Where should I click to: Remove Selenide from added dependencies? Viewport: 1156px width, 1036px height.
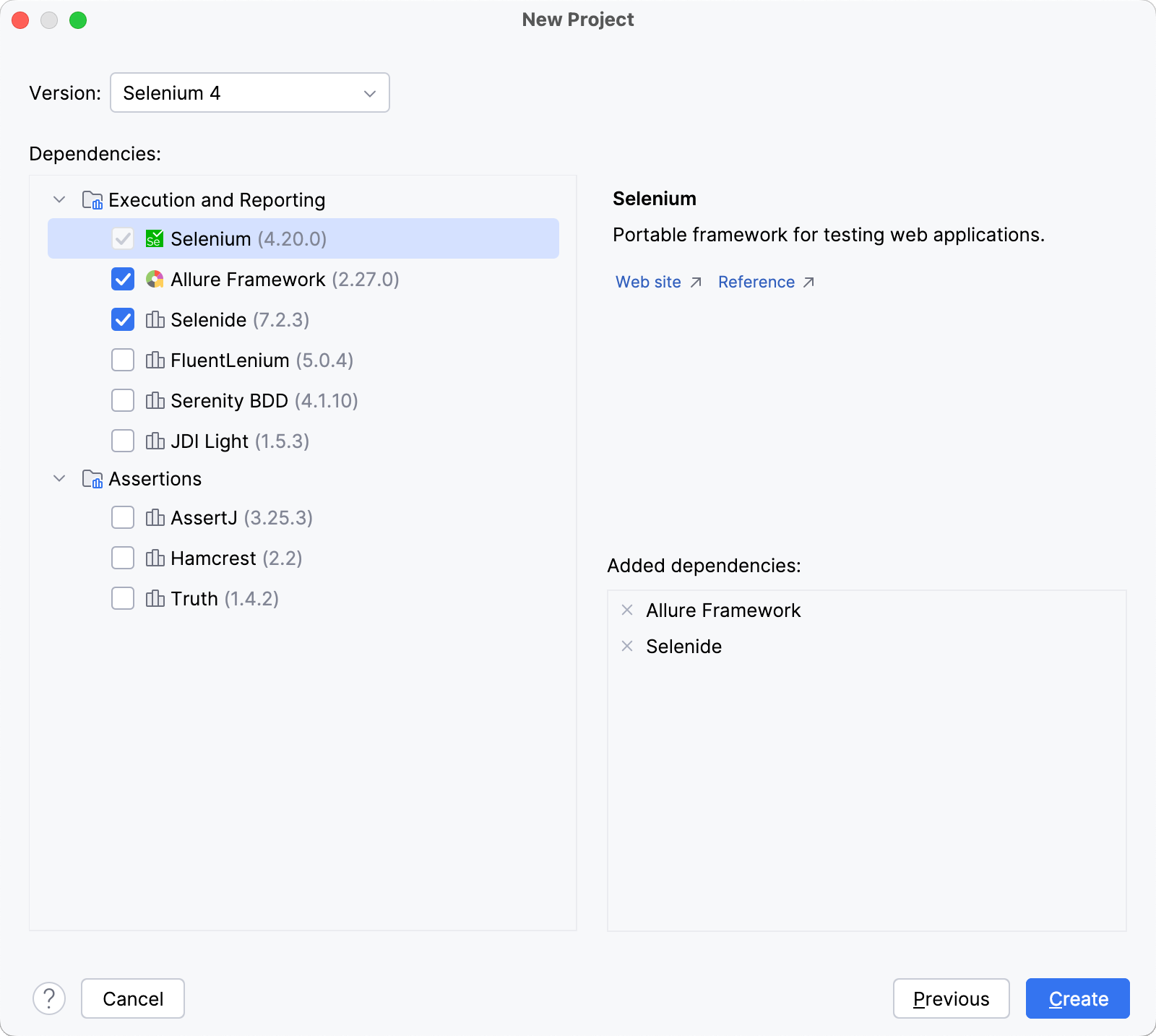[626, 647]
